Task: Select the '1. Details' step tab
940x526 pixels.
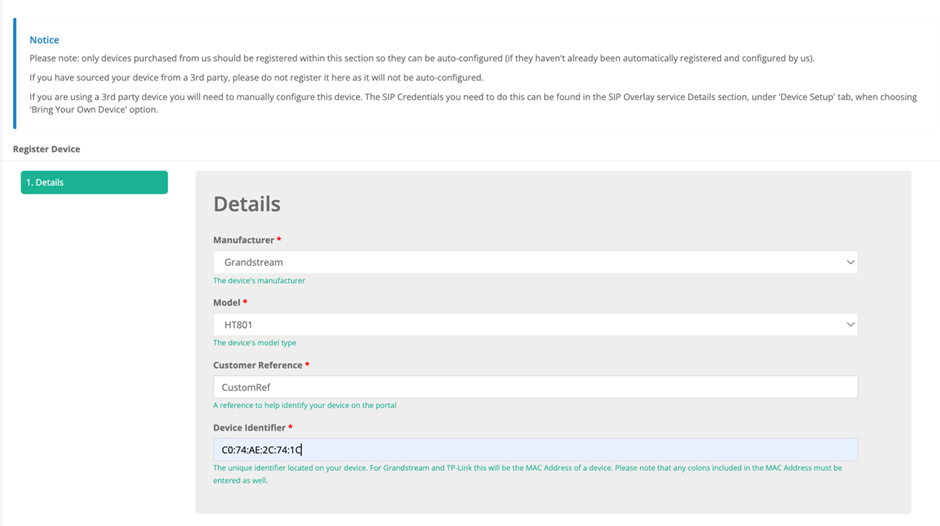Action: tap(94, 182)
